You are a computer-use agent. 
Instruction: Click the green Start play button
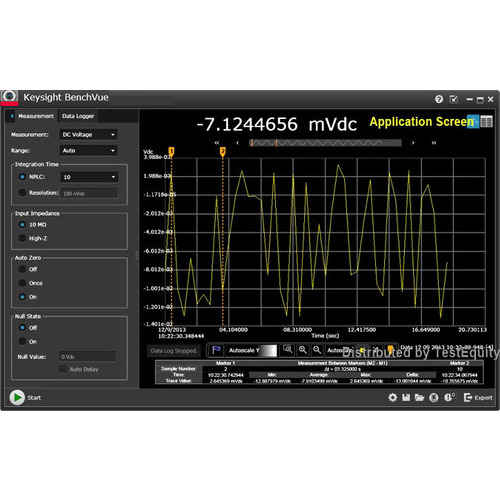17,397
